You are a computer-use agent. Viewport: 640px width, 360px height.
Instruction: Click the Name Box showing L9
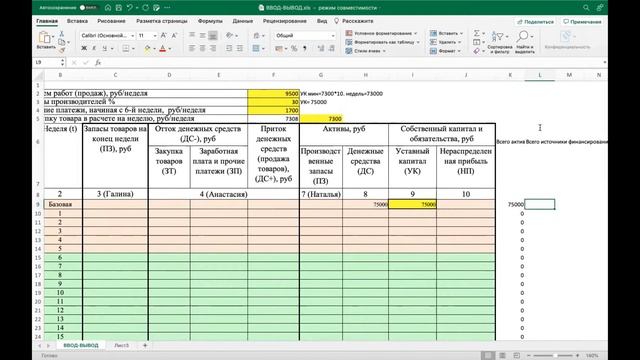tap(47, 62)
